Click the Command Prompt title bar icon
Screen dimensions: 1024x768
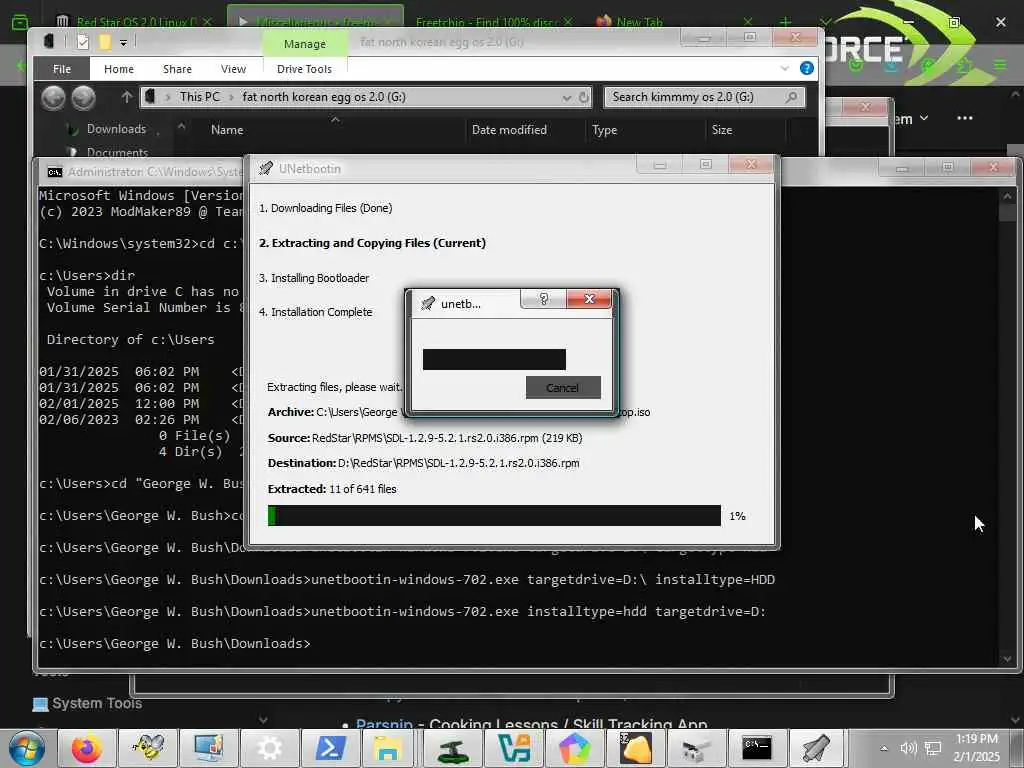pos(55,172)
